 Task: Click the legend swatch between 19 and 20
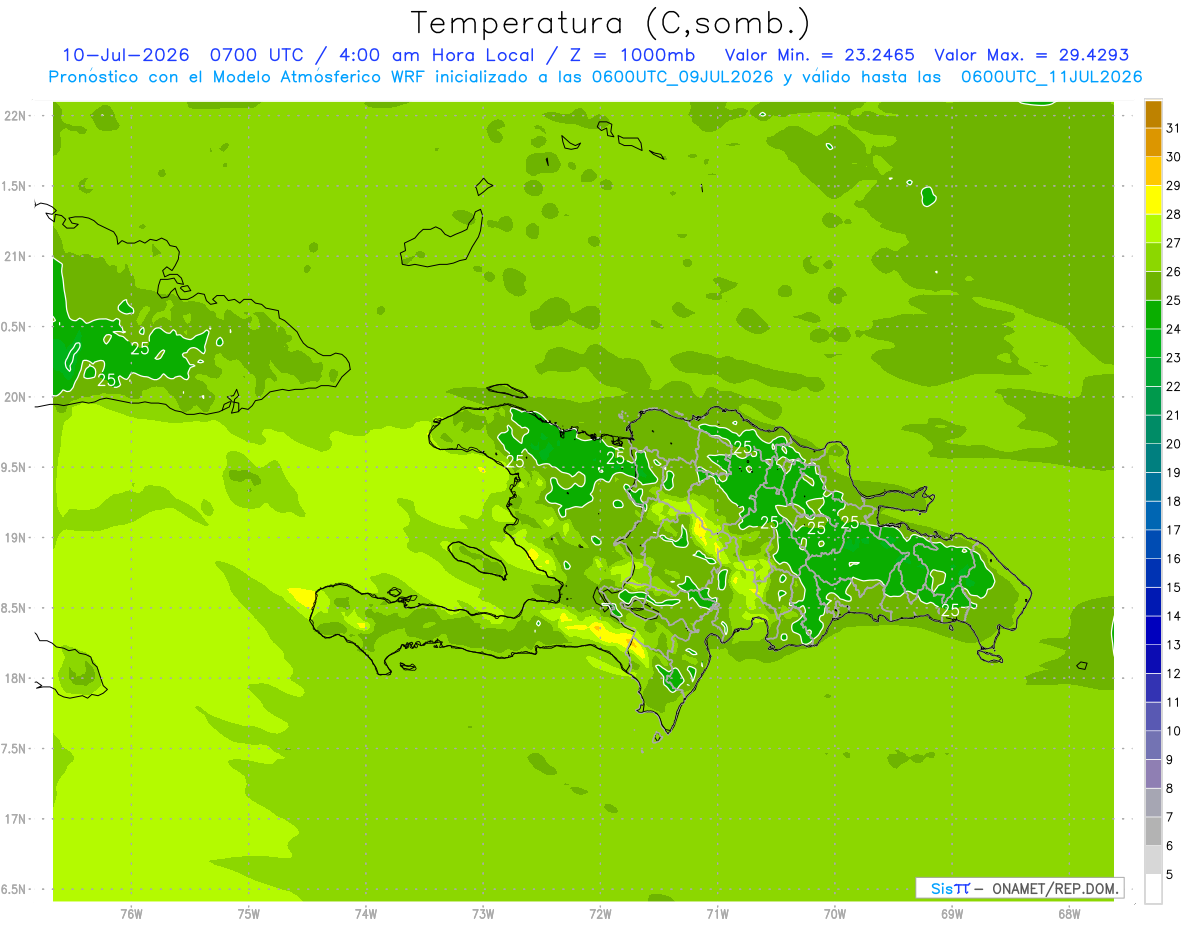click(1153, 458)
